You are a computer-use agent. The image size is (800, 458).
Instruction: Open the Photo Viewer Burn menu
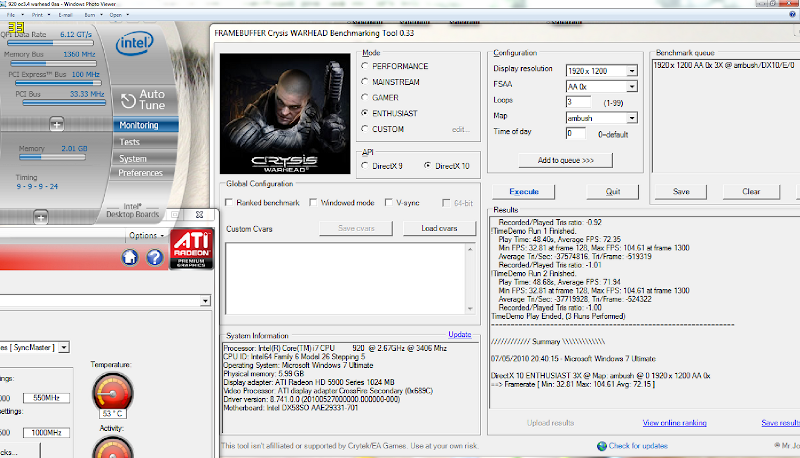point(93,15)
